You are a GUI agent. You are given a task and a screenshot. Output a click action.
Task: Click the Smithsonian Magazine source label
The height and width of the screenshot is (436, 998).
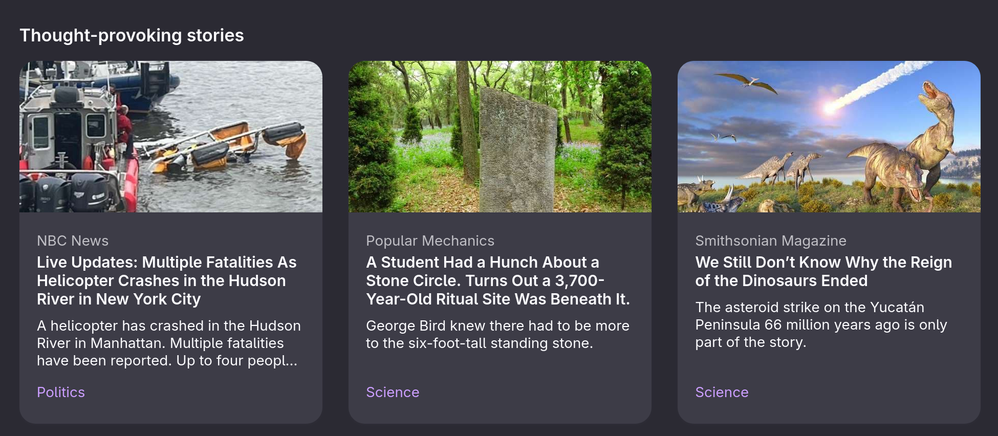coord(771,241)
